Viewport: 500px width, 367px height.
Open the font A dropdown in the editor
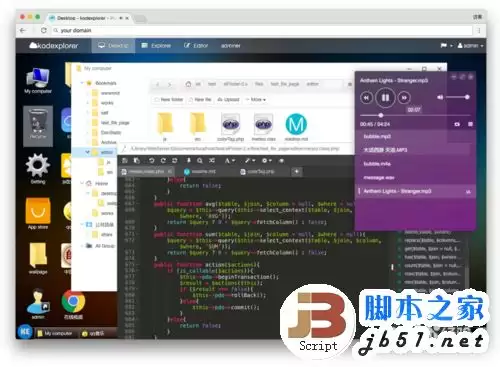coord(229,161)
